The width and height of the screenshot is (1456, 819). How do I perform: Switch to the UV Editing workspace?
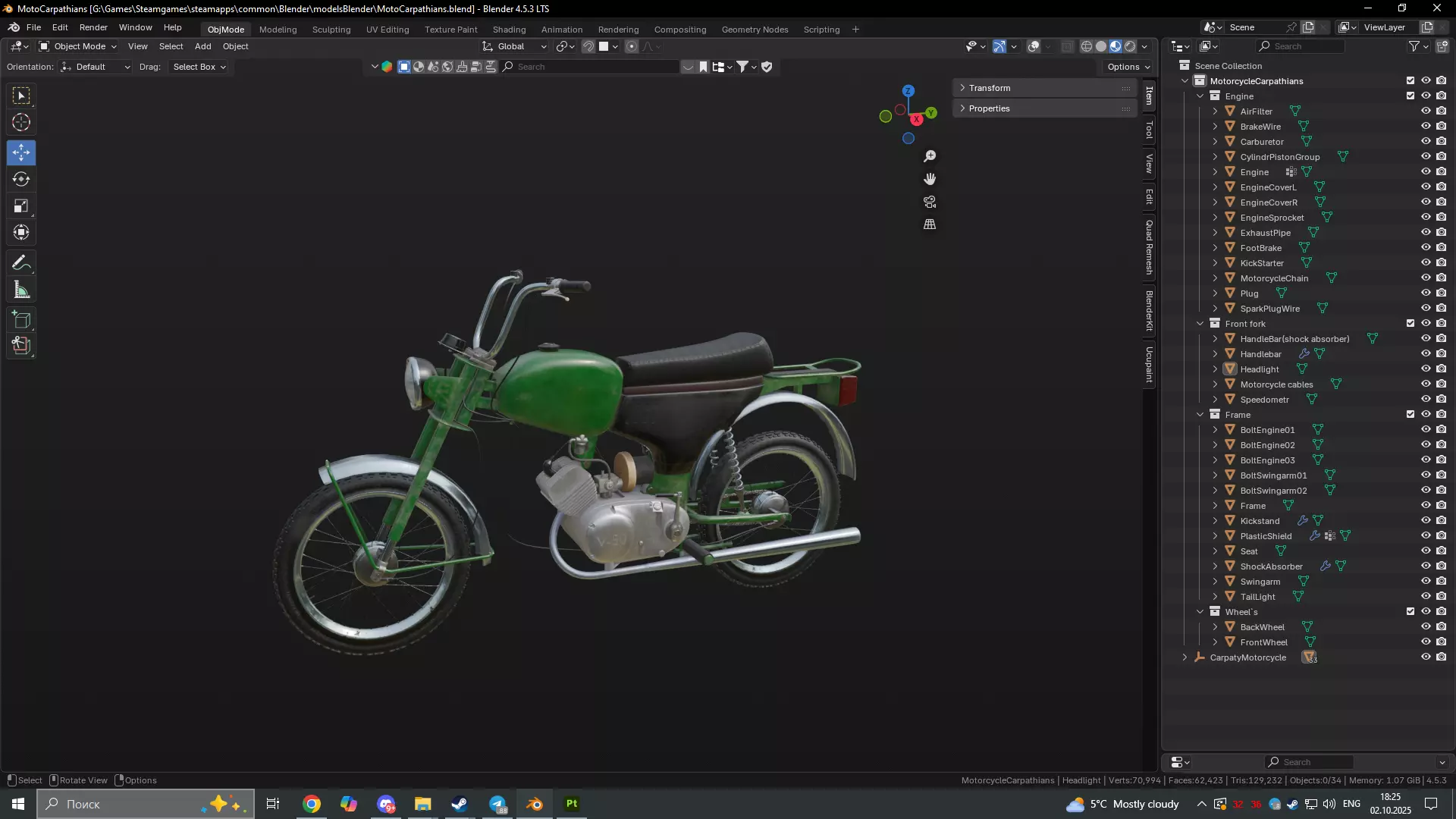click(x=388, y=30)
